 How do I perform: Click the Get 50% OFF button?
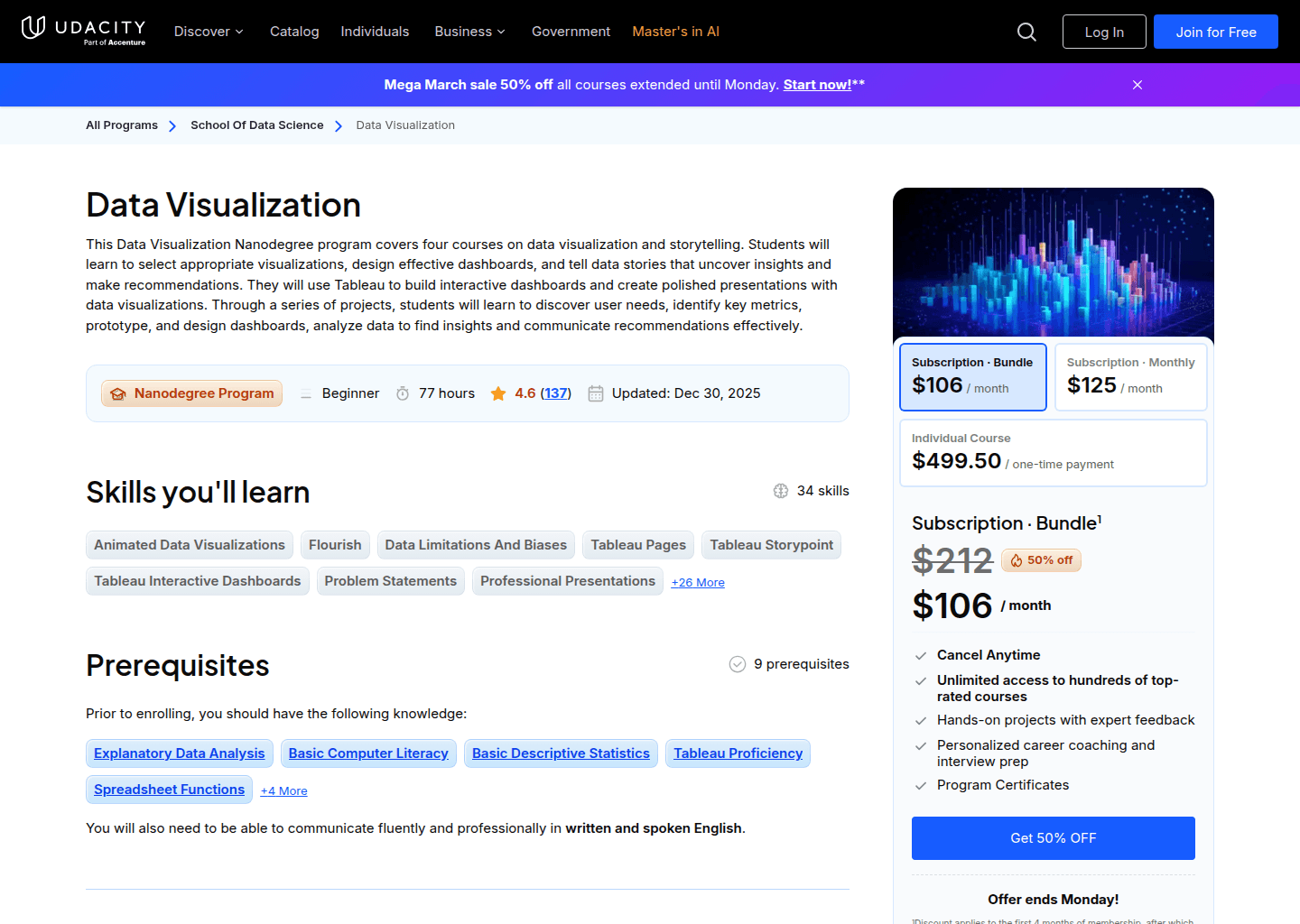click(x=1053, y=837)
